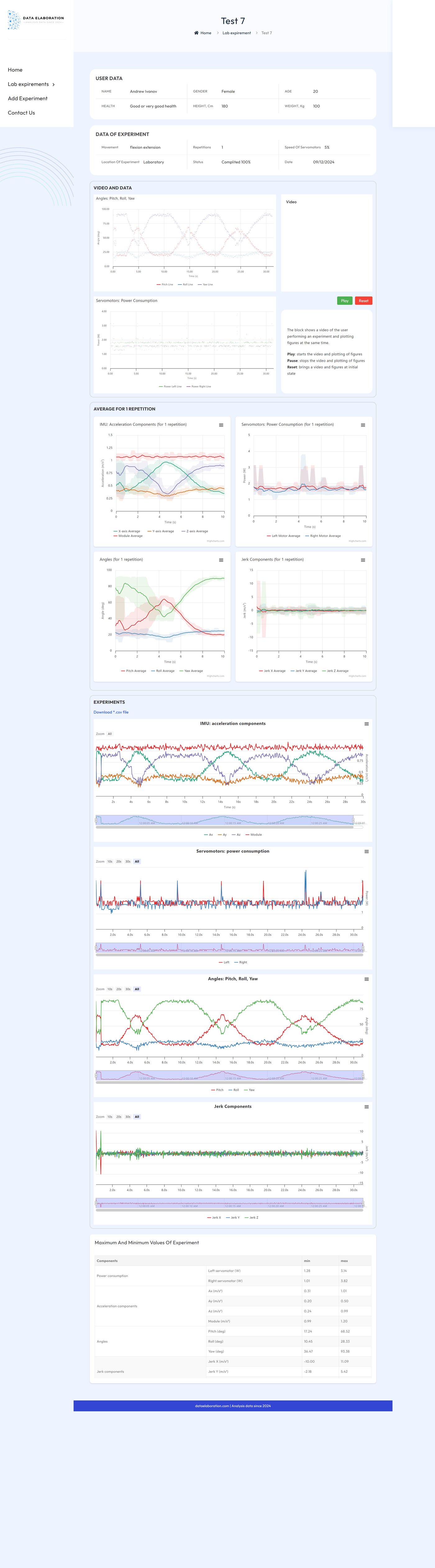
Task: Toggle Right Motor Average legend item
Action: point(323,536)
